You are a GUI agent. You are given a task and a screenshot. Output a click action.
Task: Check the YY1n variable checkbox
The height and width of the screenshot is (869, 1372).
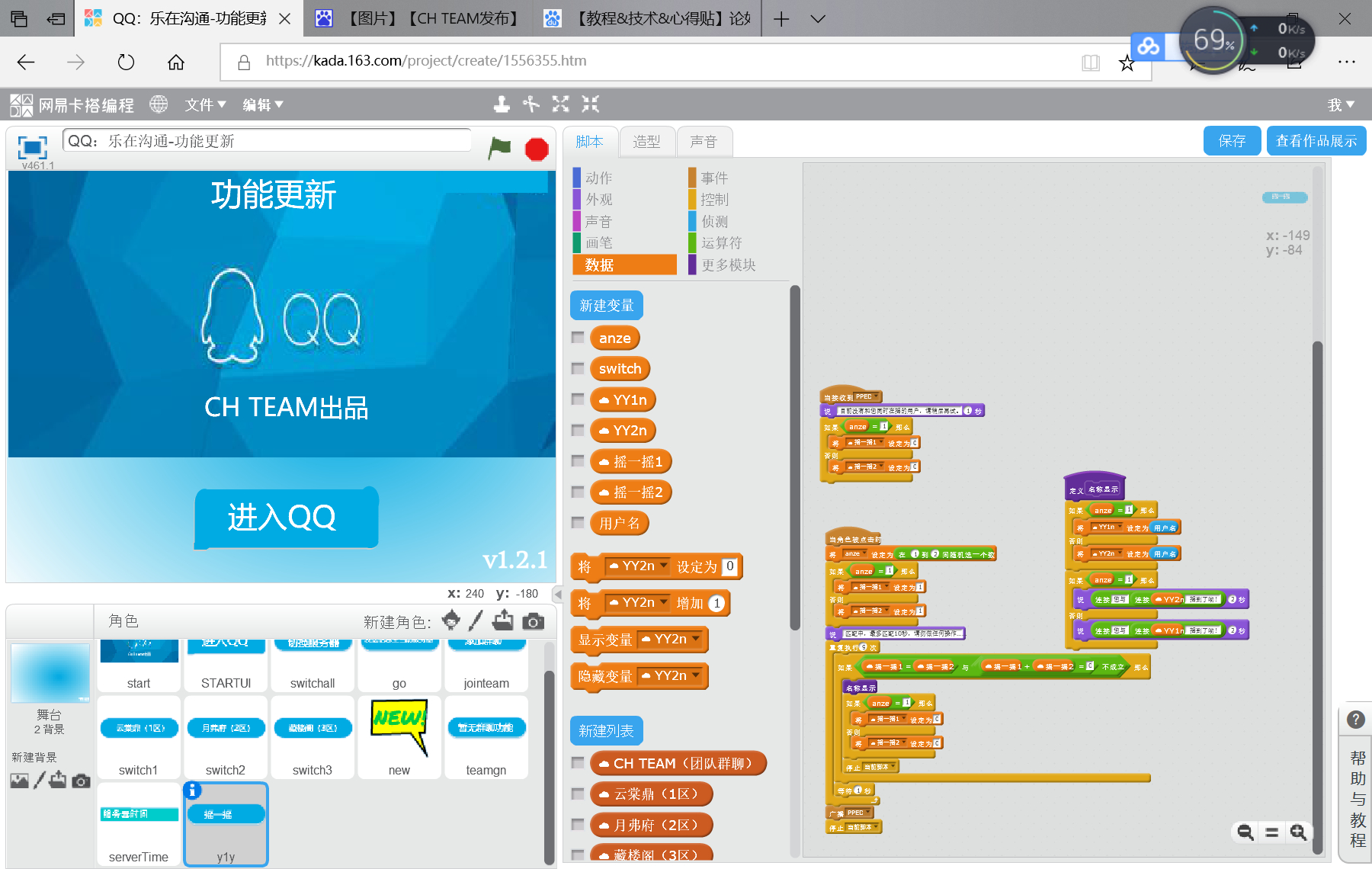click(578, 399)
